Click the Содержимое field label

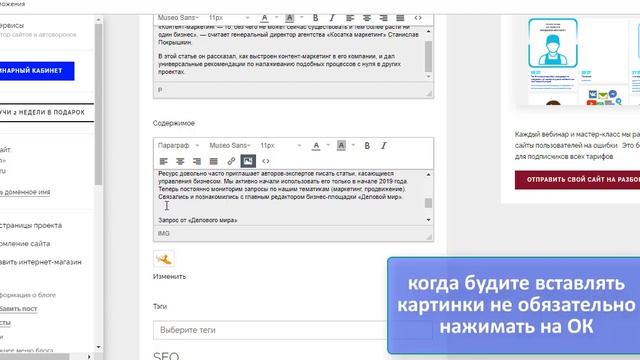[174, 123]
